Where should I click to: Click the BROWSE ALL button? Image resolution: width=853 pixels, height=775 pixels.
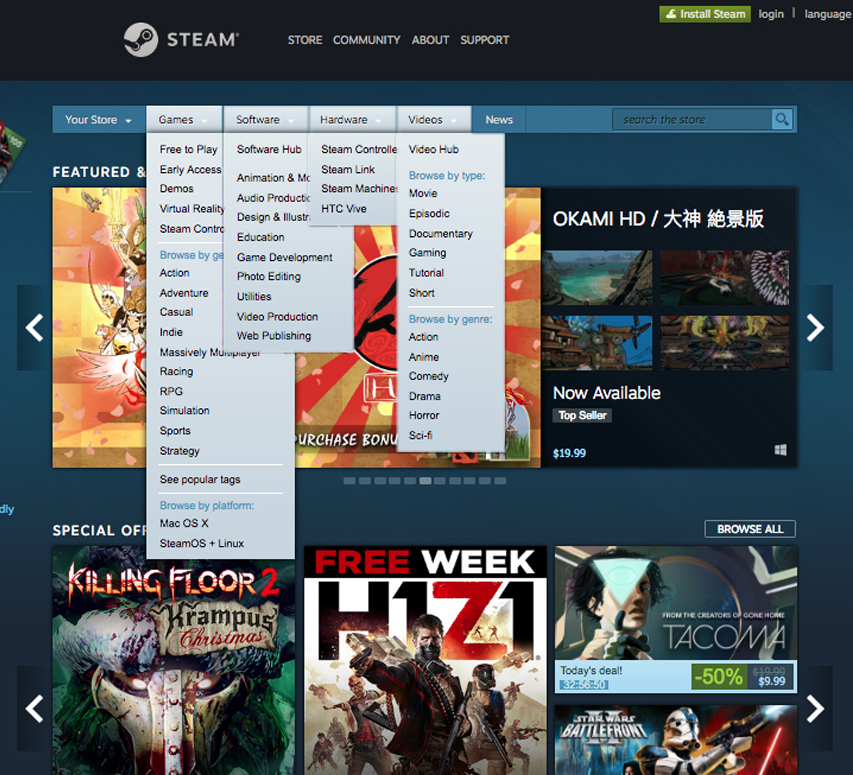(x=750, y=529)
